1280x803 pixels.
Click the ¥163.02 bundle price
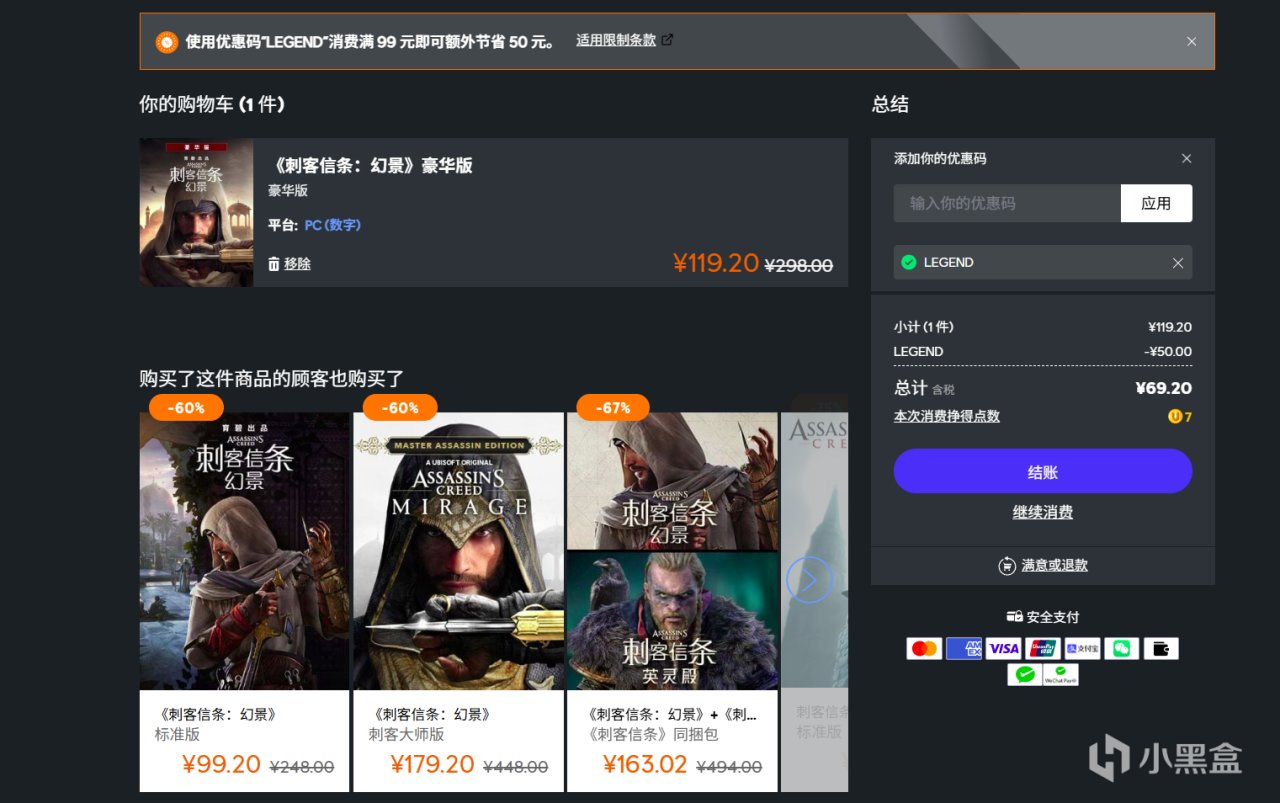645,765
